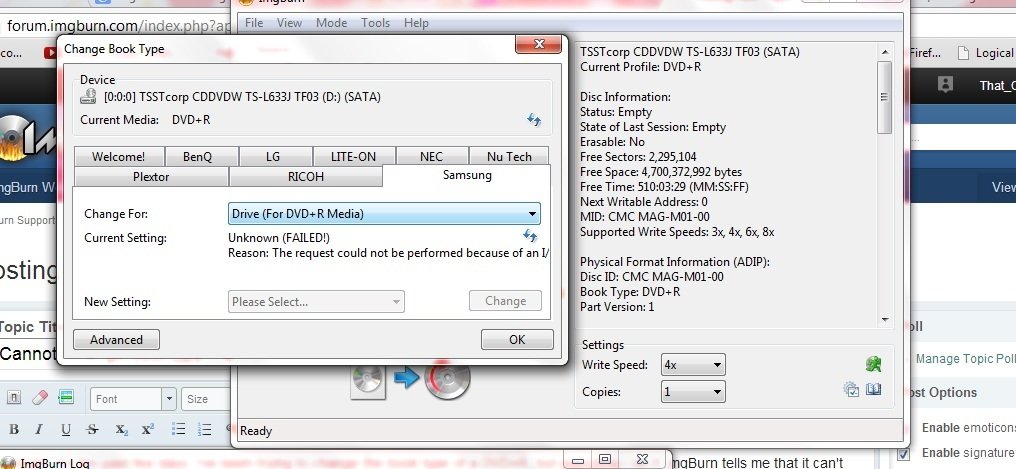
Task: Click the drive icon beside TSSTcorp device
Action: 88,97
